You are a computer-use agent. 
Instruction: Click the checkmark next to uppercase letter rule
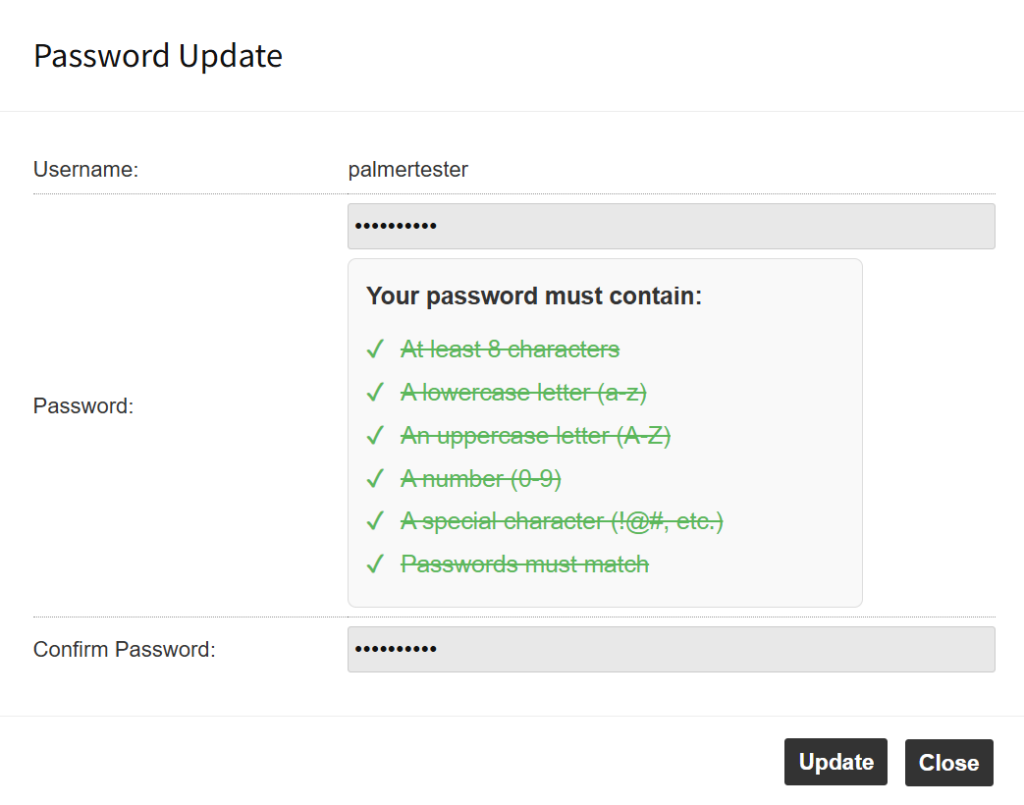coord(376,436)
